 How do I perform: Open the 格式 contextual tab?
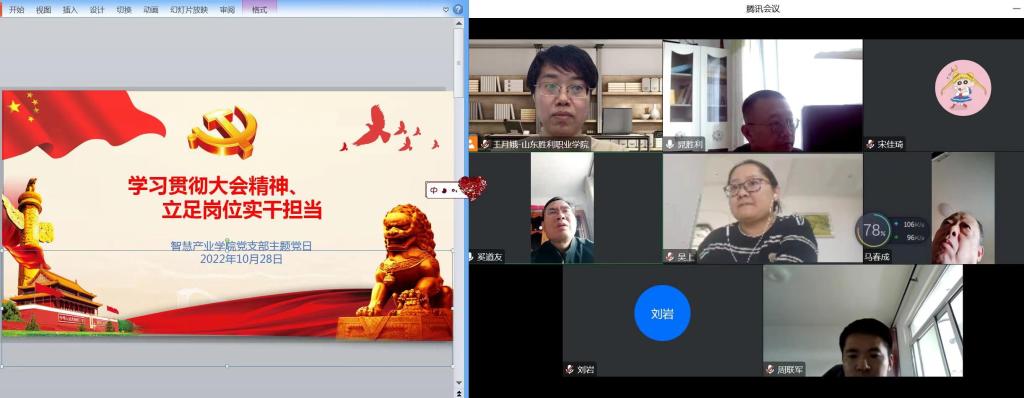259,10
